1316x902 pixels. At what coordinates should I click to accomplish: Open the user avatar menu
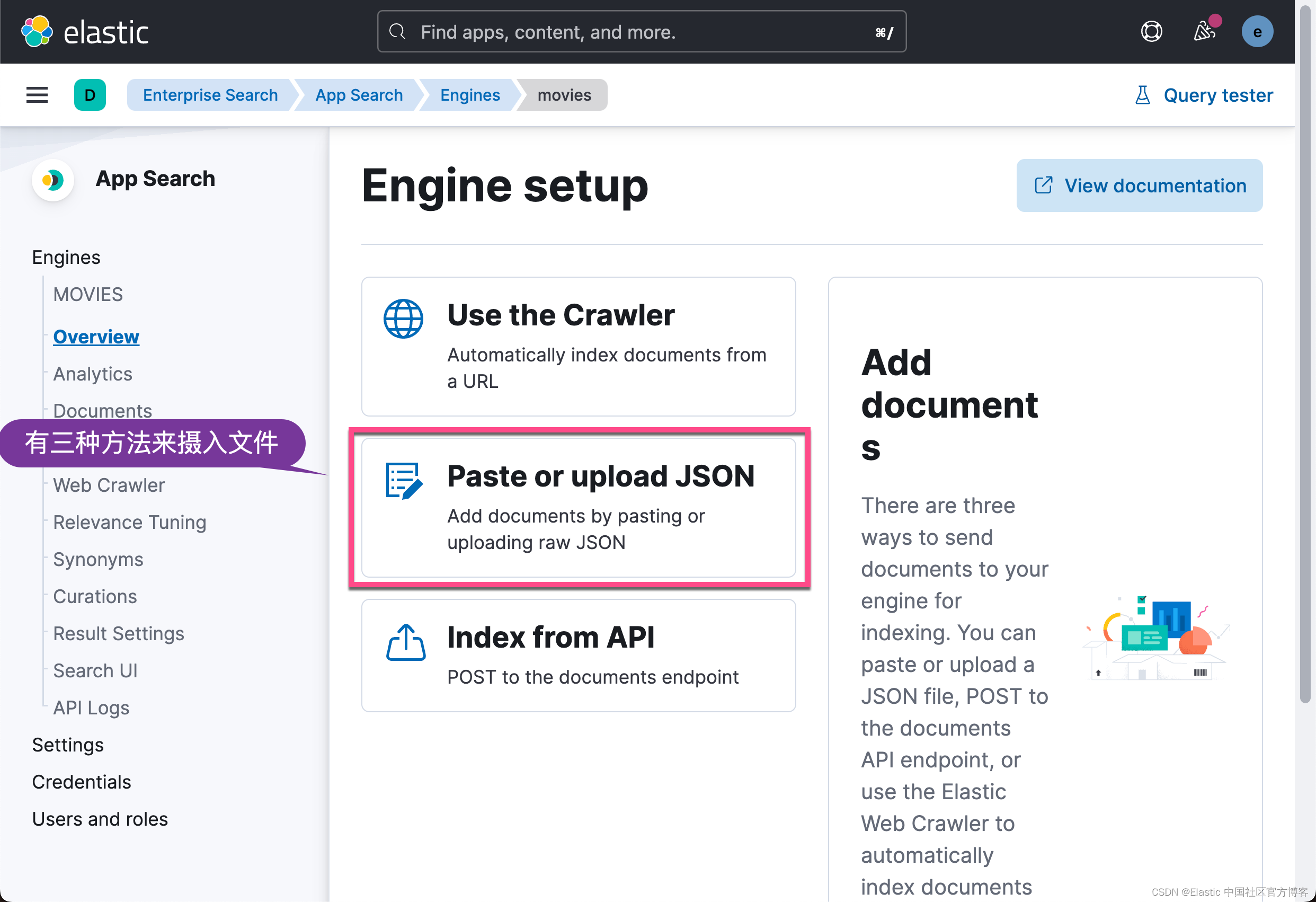[1257, 32]
